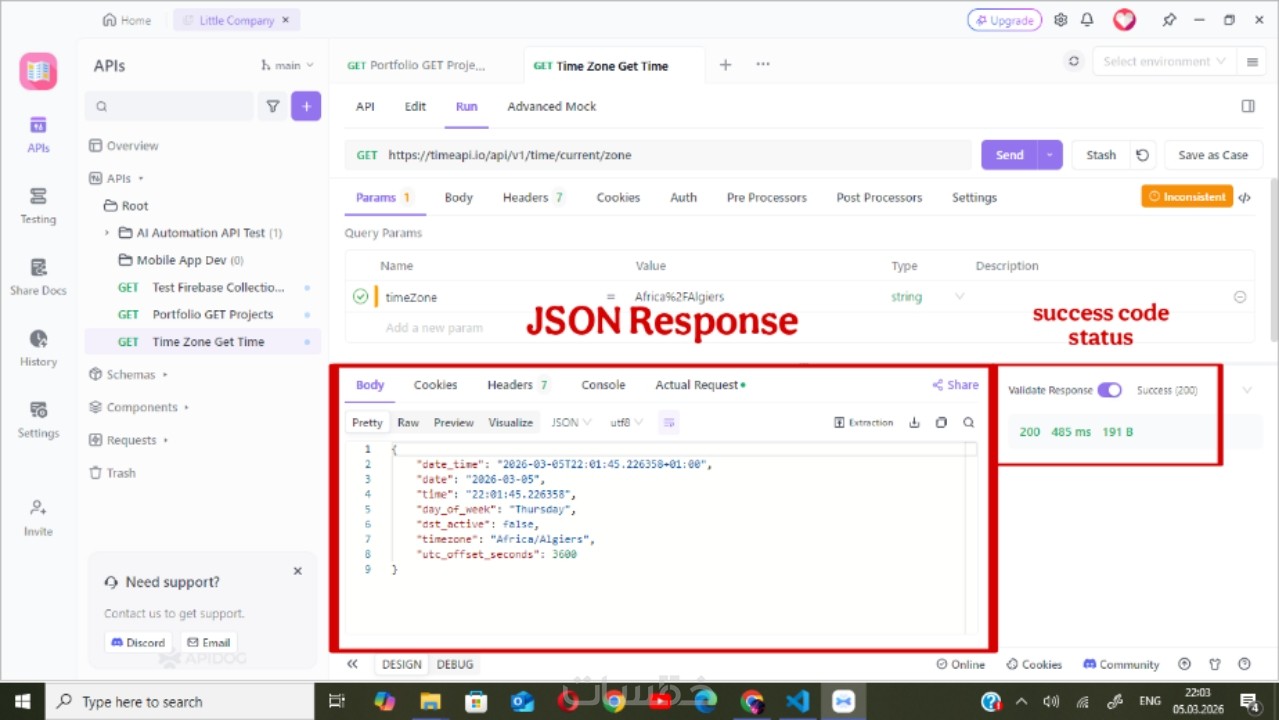
Task: Share the response via Share link
Action: pyautogui.click(x=955, y=385)
